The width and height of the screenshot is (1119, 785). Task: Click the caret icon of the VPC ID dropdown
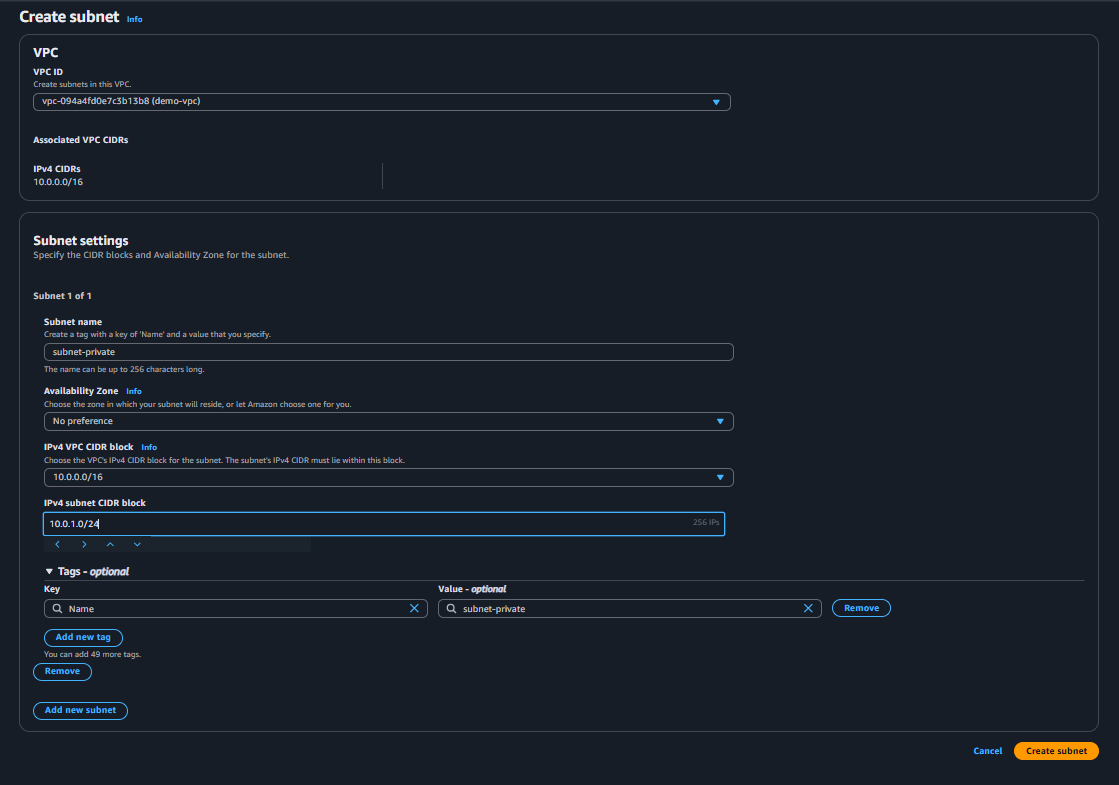tap(716, 102)
